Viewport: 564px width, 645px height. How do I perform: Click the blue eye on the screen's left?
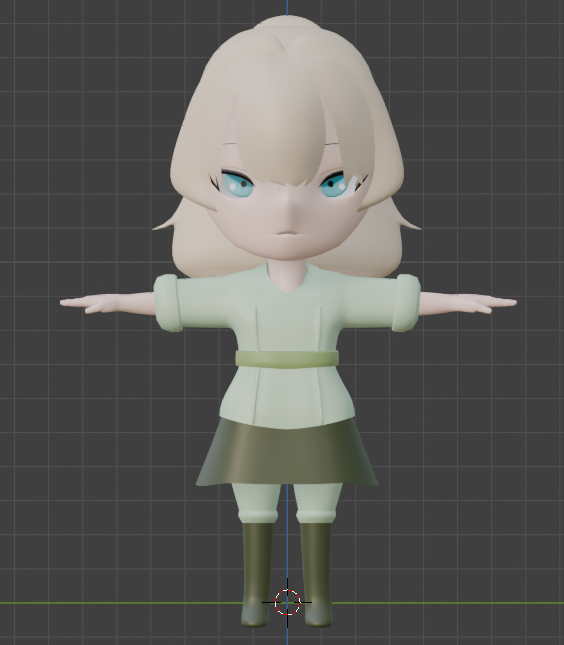point(237,185)
